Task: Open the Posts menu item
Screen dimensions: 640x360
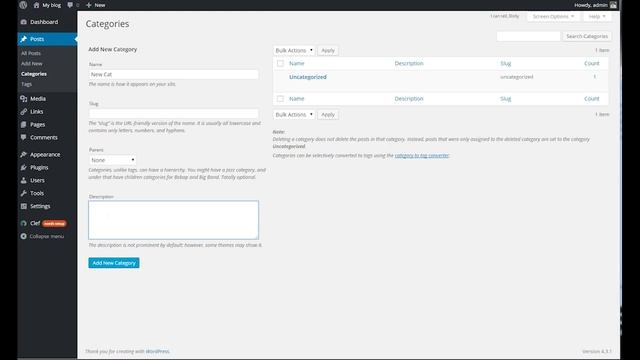Action: point(37,39)
